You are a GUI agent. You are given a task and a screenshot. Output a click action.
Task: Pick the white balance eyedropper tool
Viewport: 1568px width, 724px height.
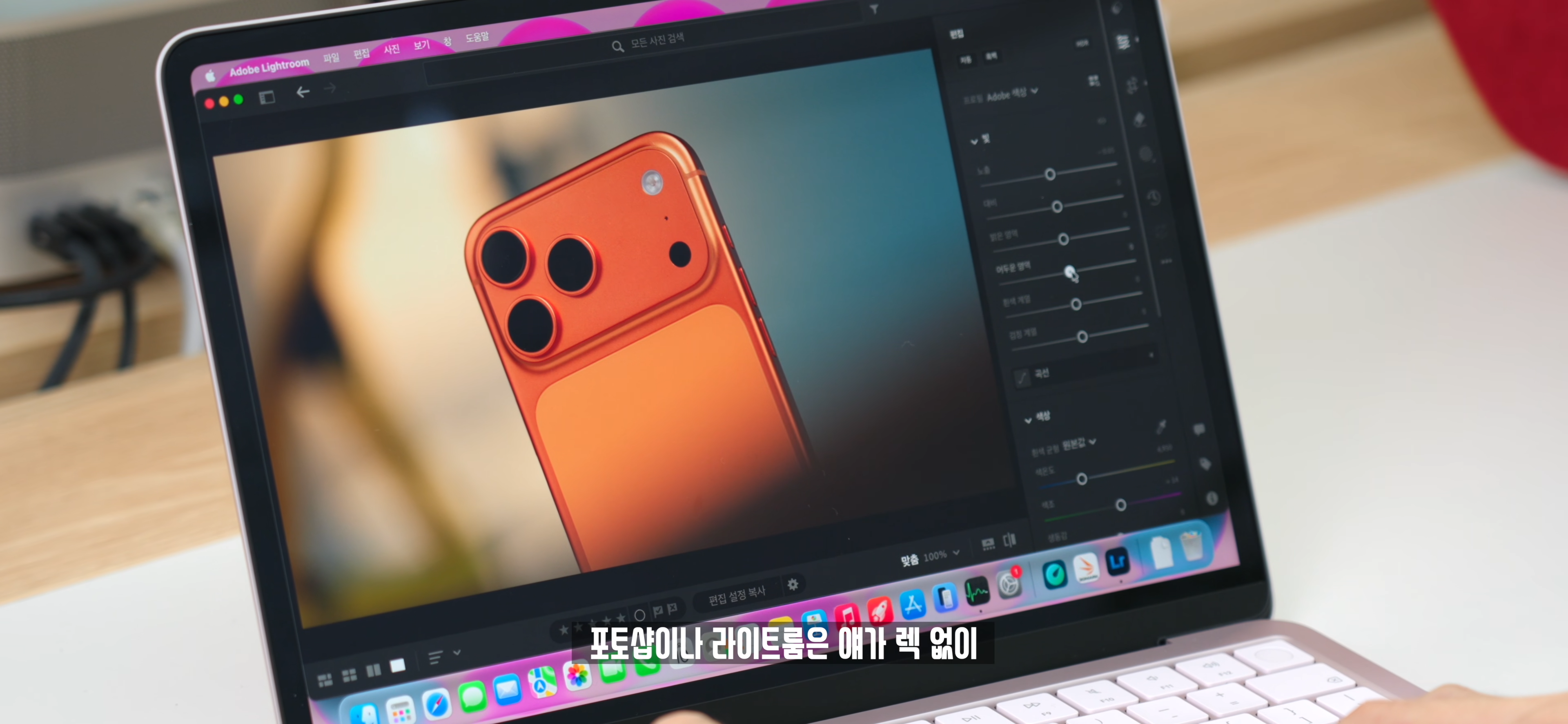point(1161,426)
